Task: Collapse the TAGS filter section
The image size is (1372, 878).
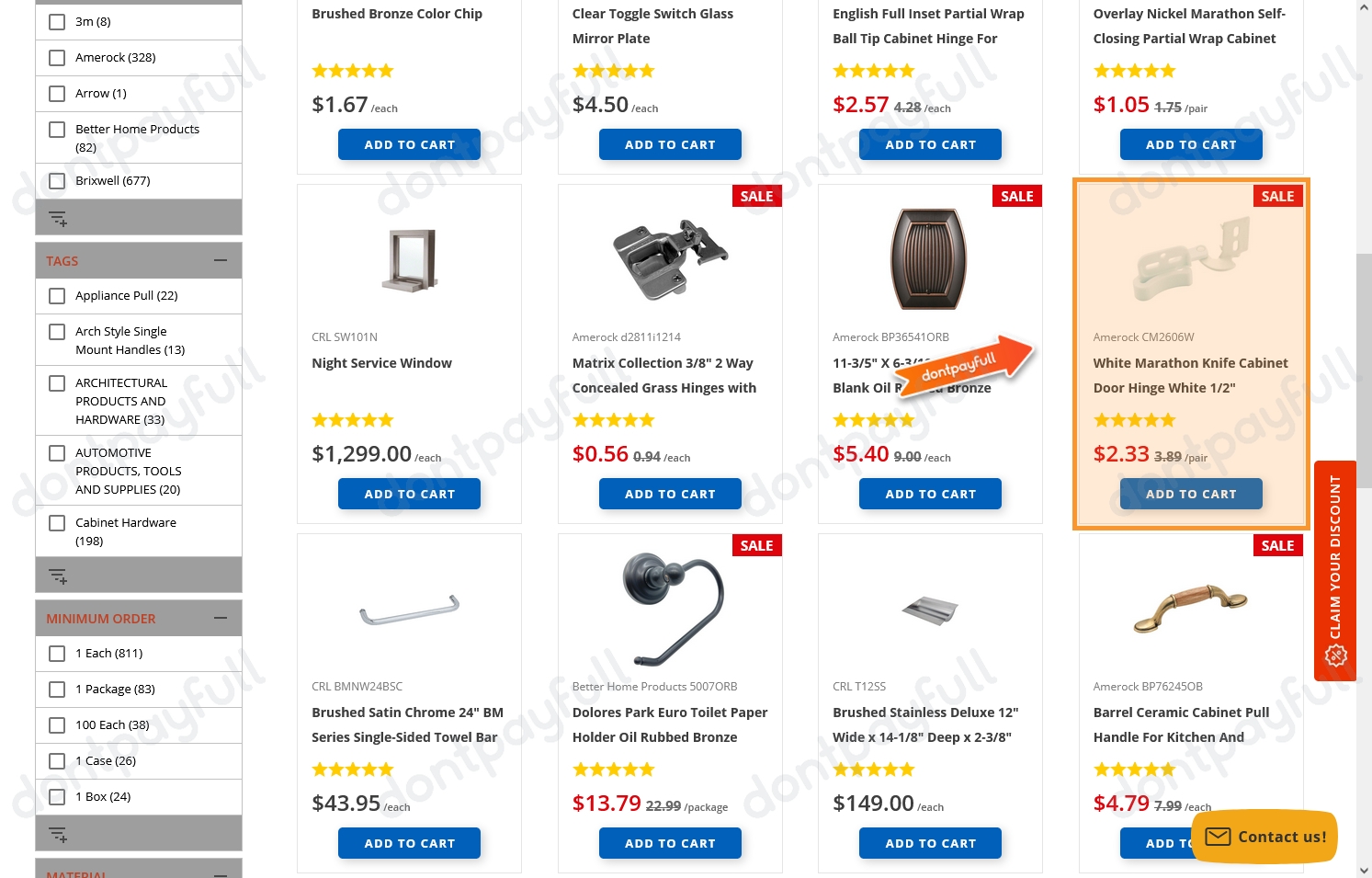Action: point(221,260)
